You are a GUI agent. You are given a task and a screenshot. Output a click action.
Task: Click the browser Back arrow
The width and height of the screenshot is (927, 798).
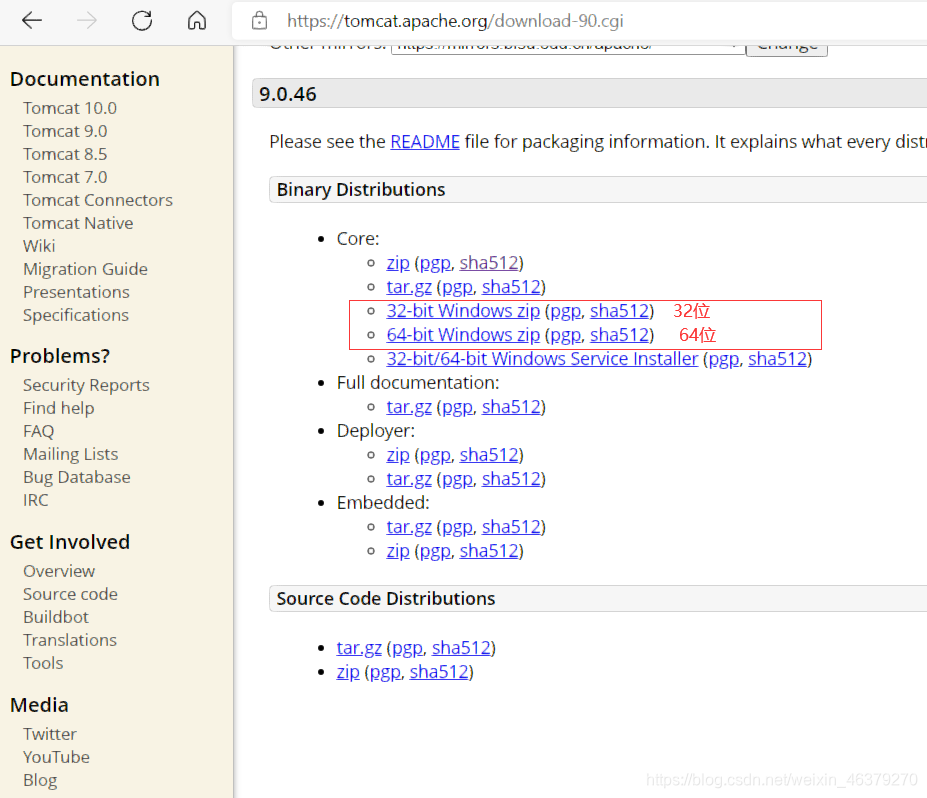(x=32, y=21)
